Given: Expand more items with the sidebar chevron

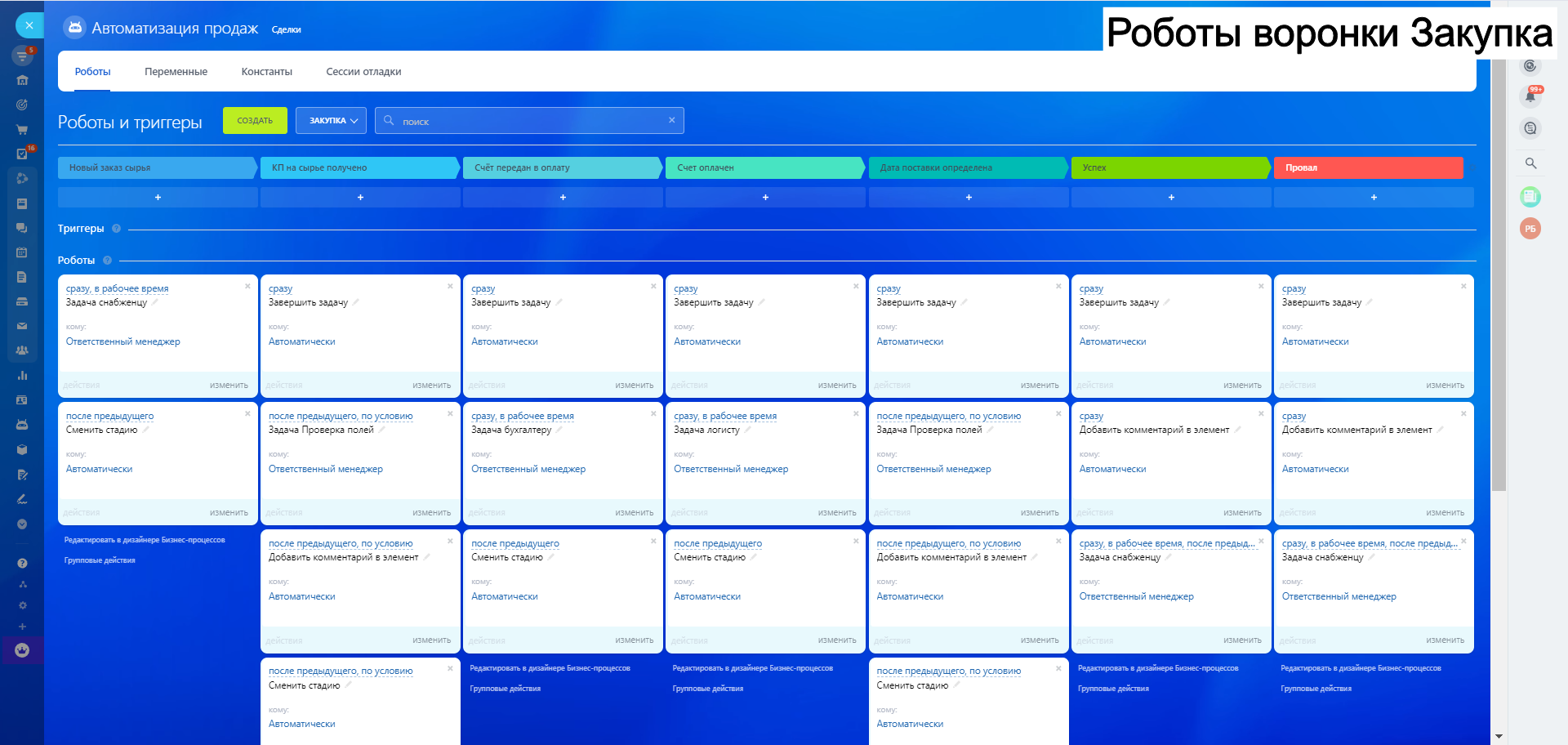Looking at the screenshot, I should pos(22,524).
